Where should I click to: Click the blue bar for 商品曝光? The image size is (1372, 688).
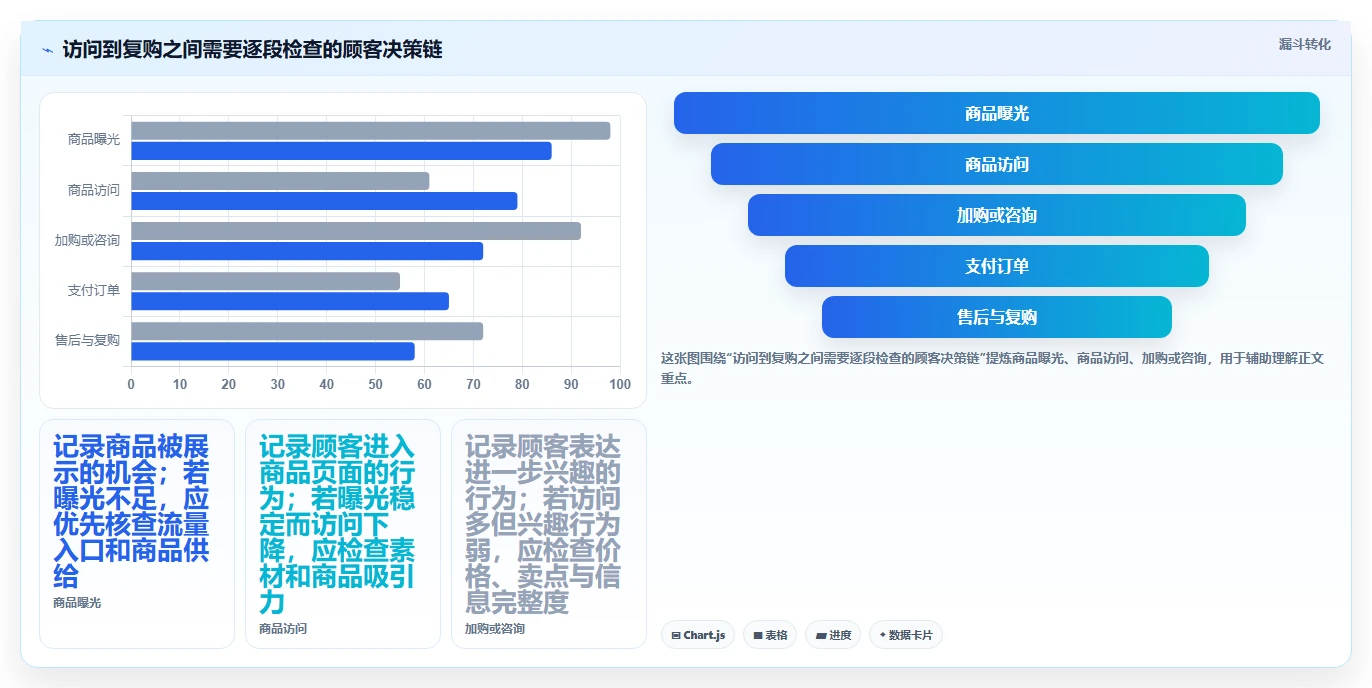[x=341, y=151]
